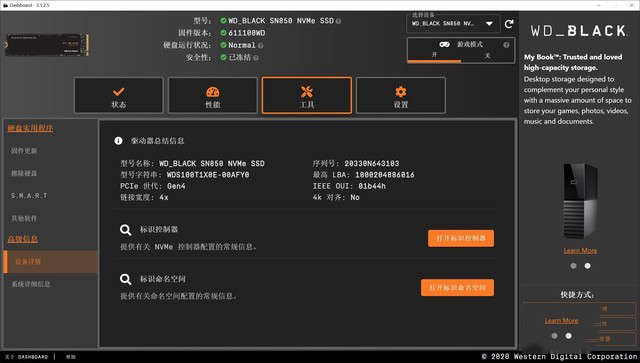Image resolution: width=640 pixels, height=363 pixels.
Task: Select the white carousel dot below My Book image
Action: coord(587,266)
